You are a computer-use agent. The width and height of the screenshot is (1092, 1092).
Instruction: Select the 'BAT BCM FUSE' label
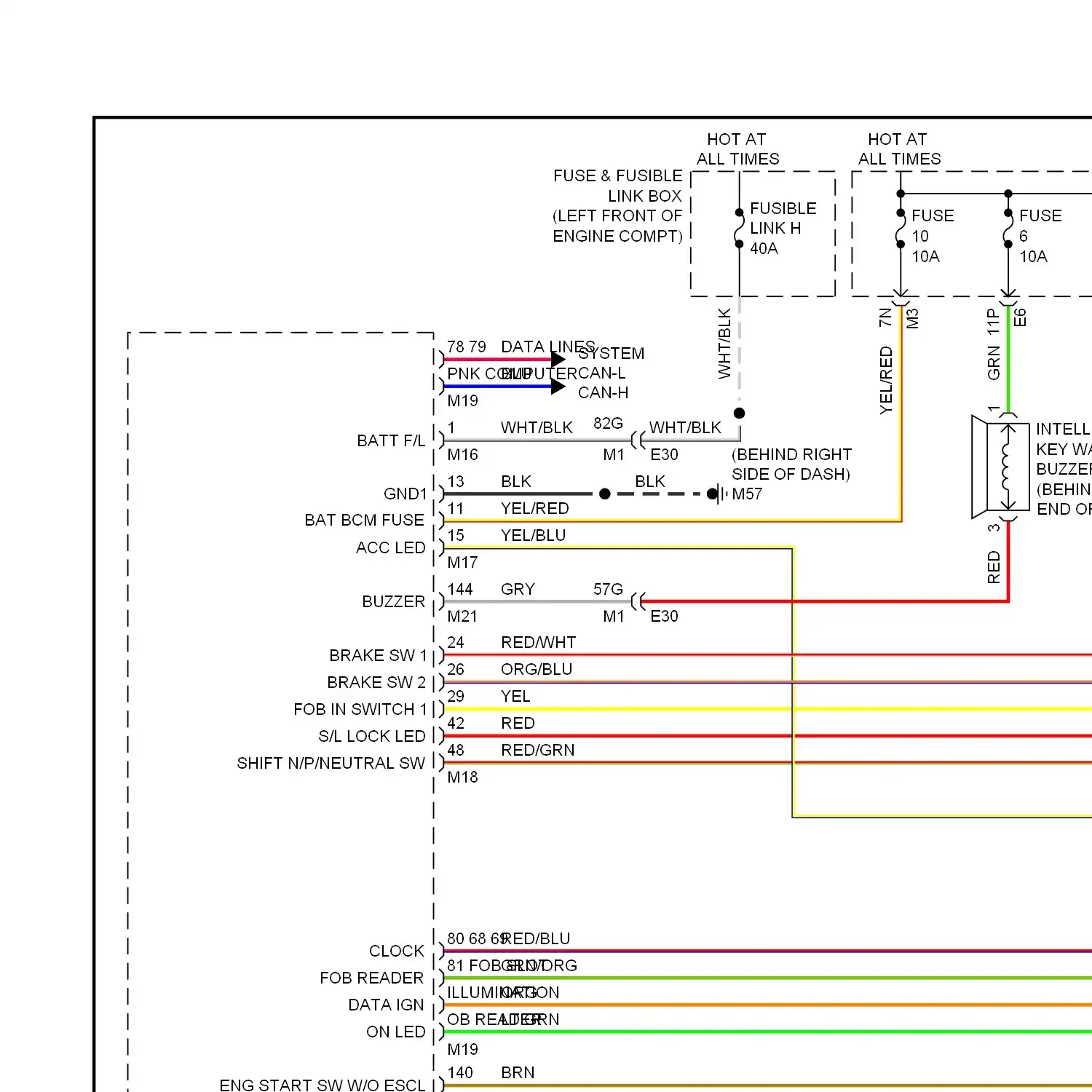pyautogui.click(x=364, y=521)
